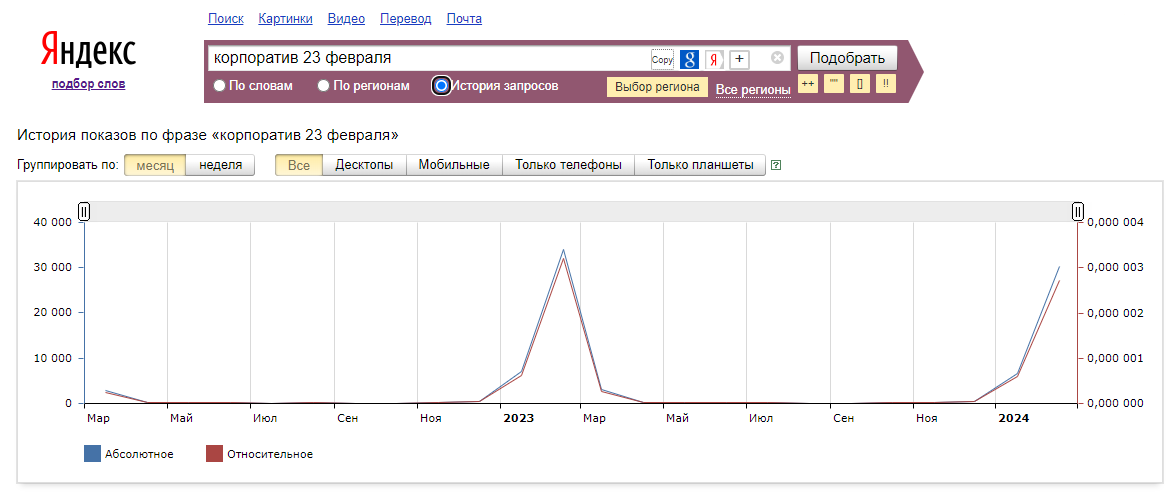Group the chart by месяц
Viewport: 1170px width, 494px height.
[154, 165]
